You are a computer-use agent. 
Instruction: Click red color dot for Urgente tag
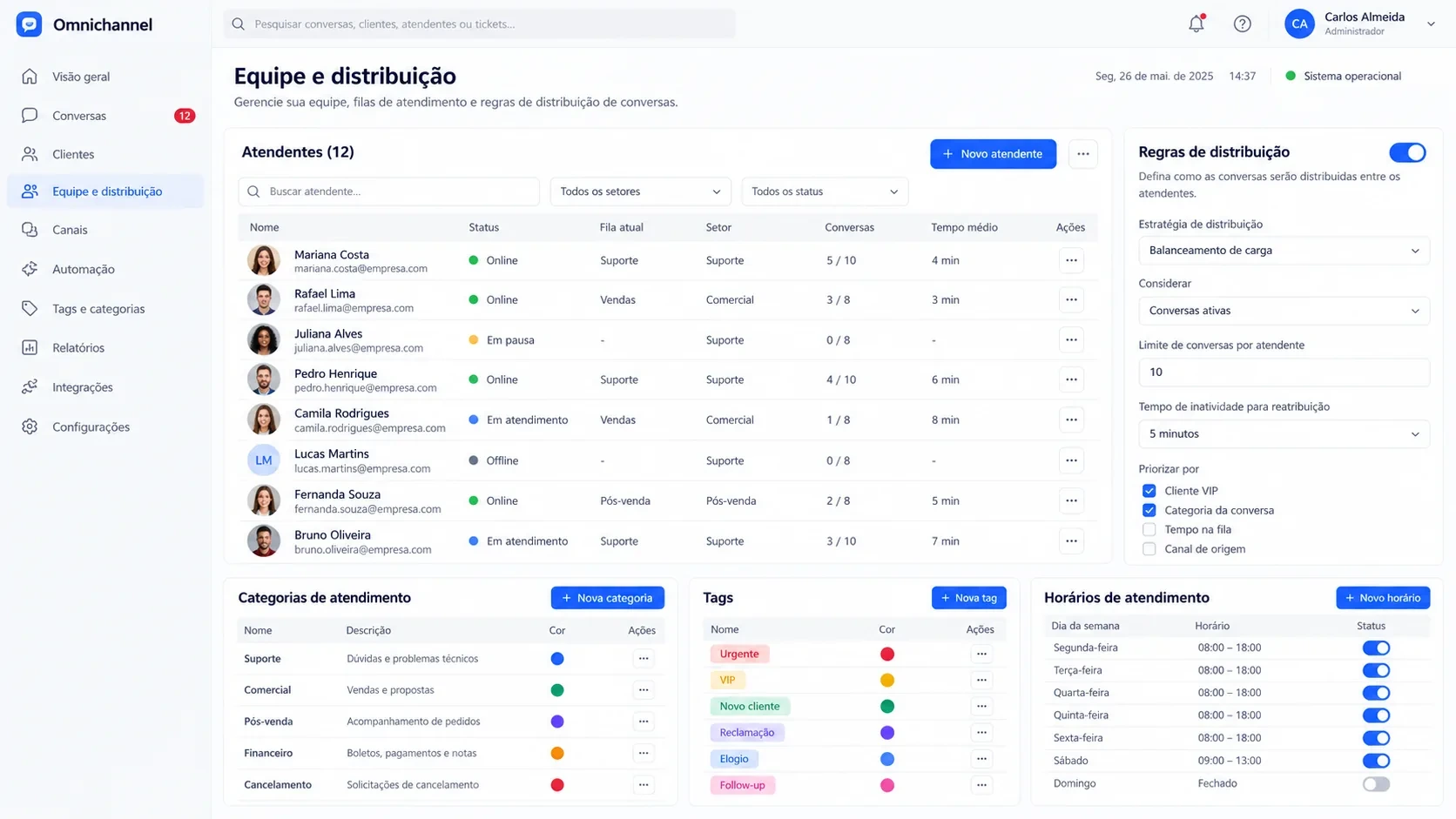[886, 654]
